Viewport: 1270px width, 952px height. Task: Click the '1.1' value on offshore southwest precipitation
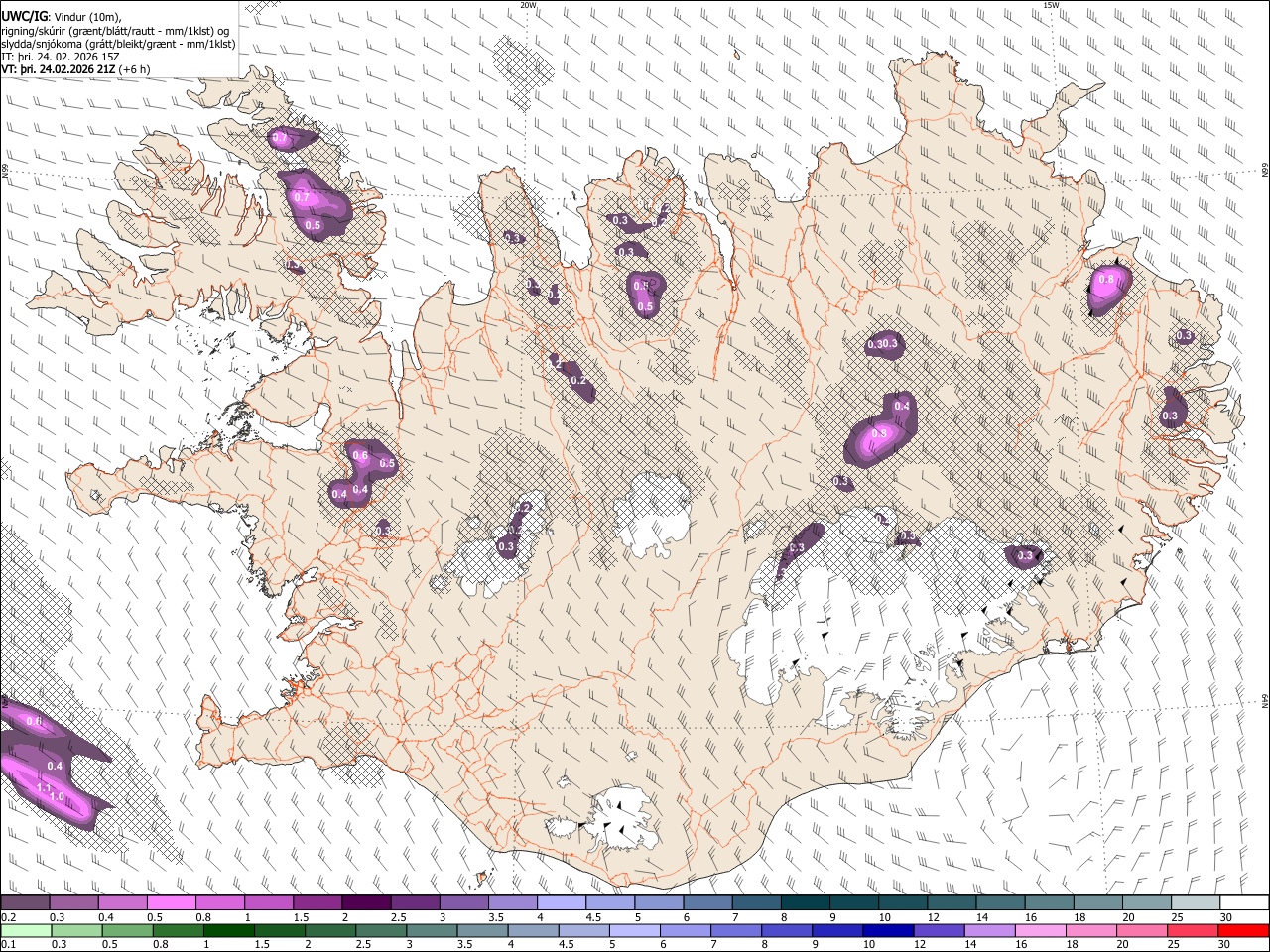click(43, 787)
